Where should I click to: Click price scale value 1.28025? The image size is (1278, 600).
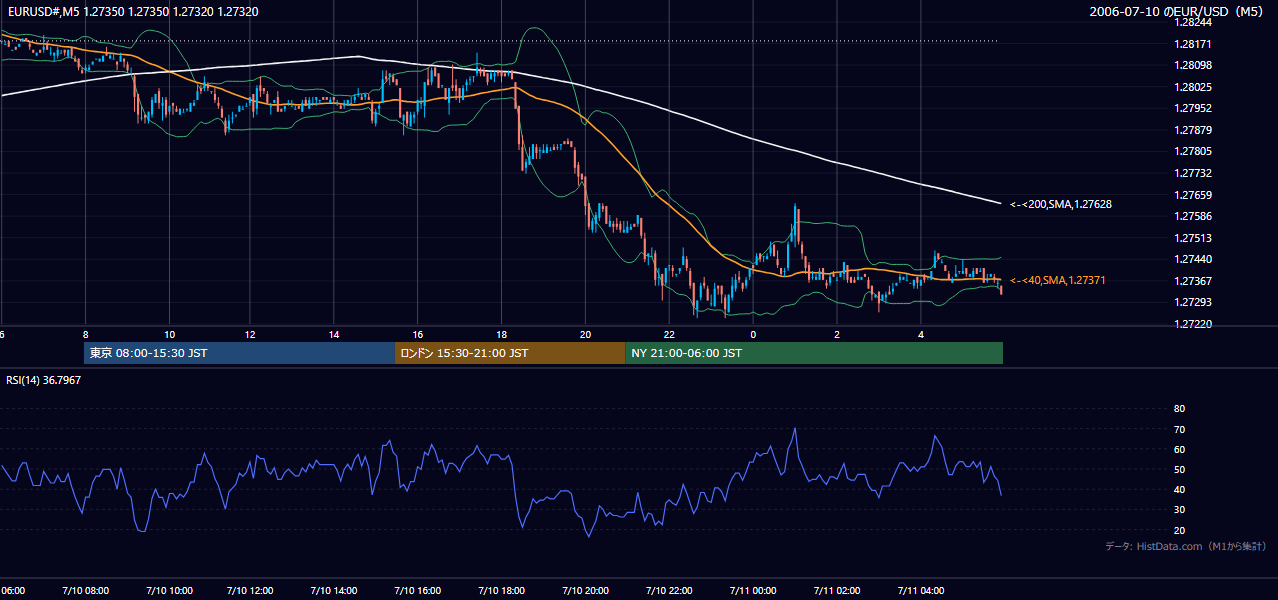[1193, 87]
